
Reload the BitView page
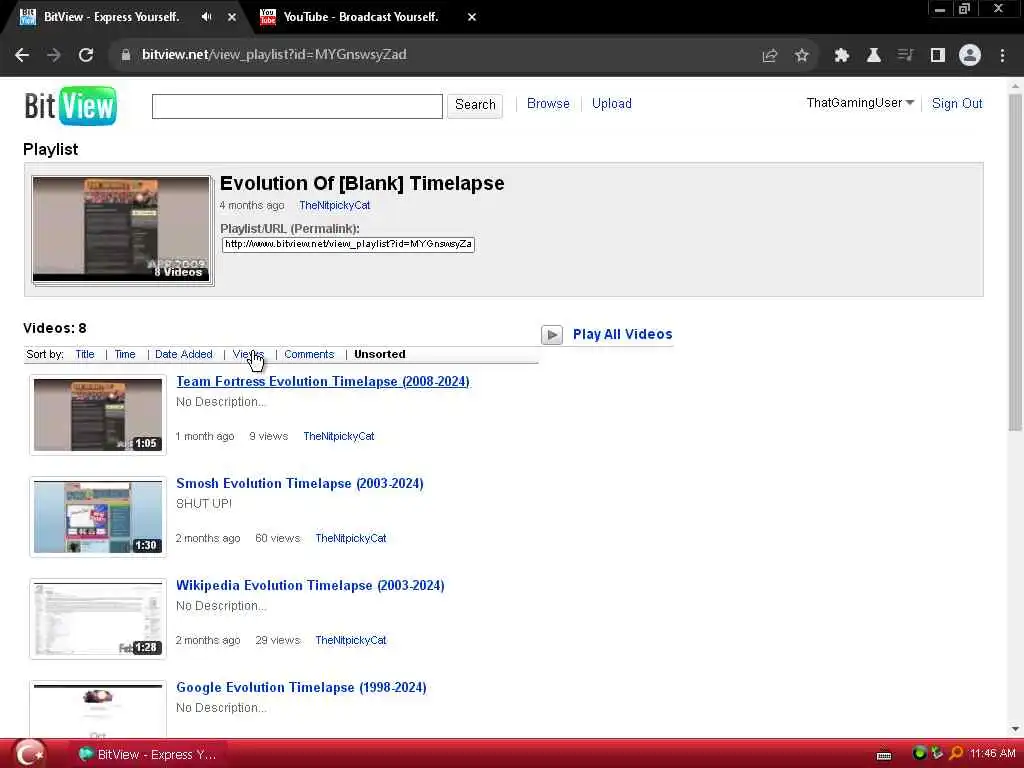86,56
